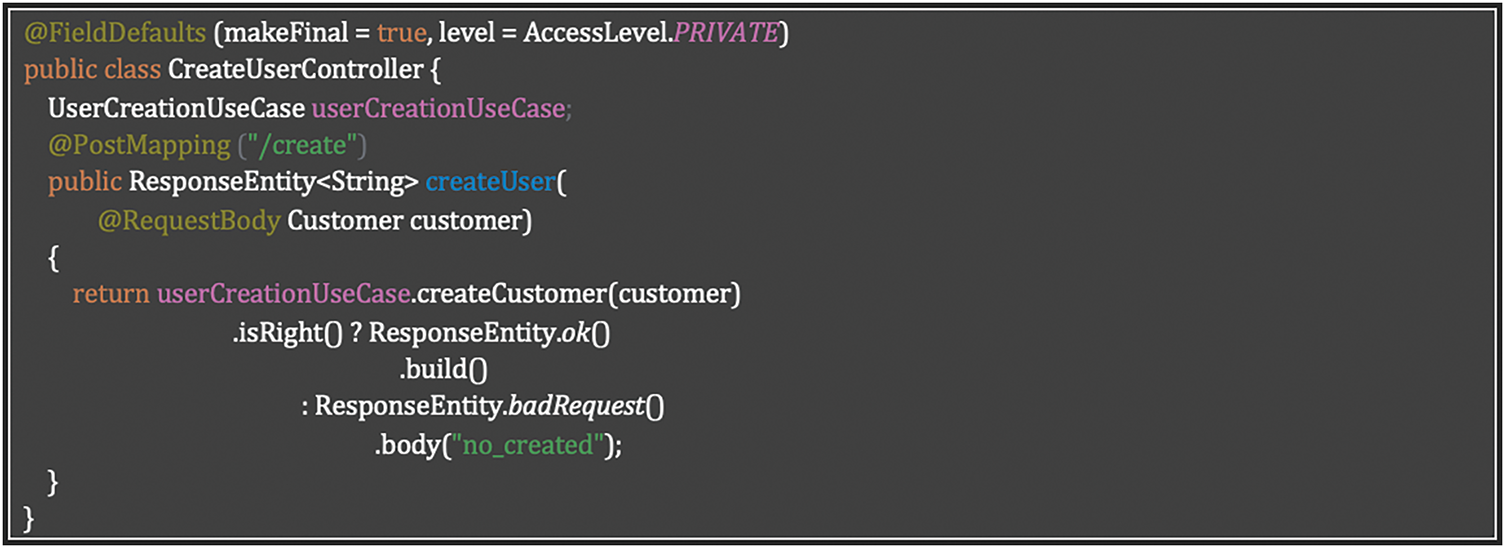1505x548 pixels.
Task: Click the "no_created" string literal
Action: [x=528, y=445]
